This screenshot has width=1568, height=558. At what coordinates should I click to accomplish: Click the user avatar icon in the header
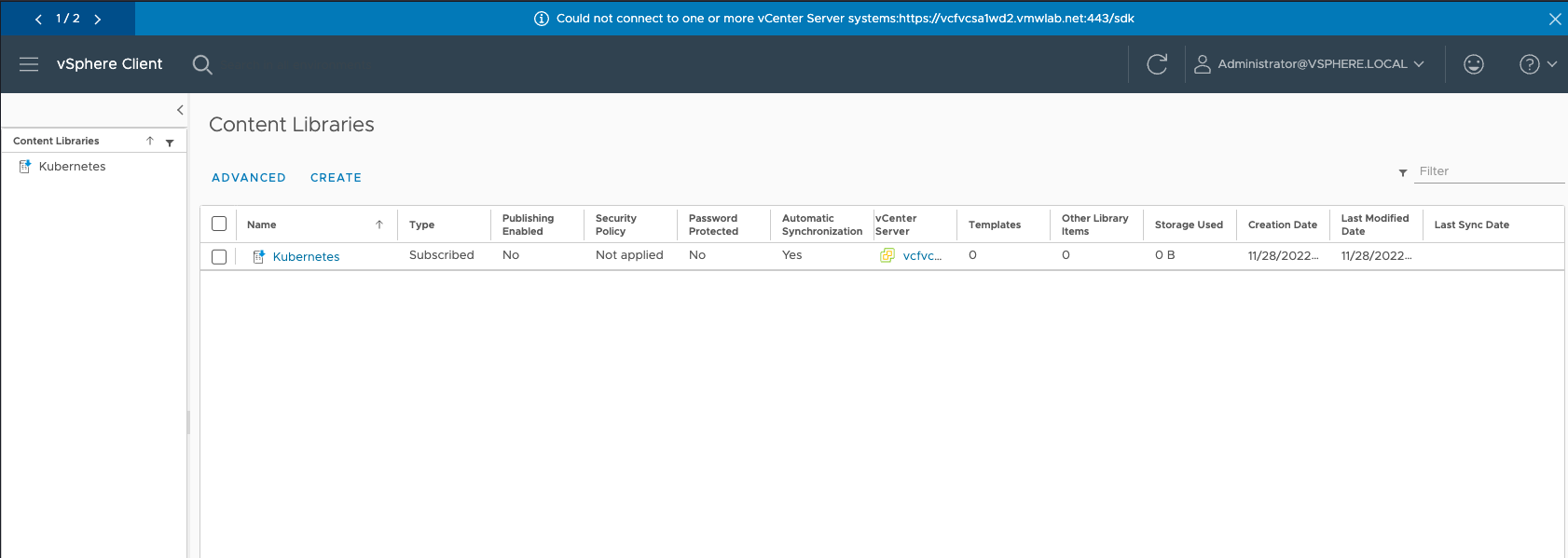[1203, 64]
